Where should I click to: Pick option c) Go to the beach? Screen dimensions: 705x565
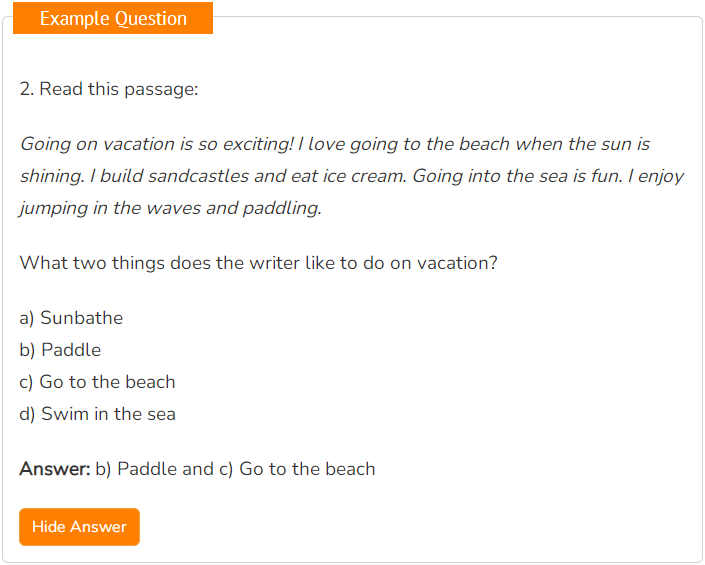point(97,382)
